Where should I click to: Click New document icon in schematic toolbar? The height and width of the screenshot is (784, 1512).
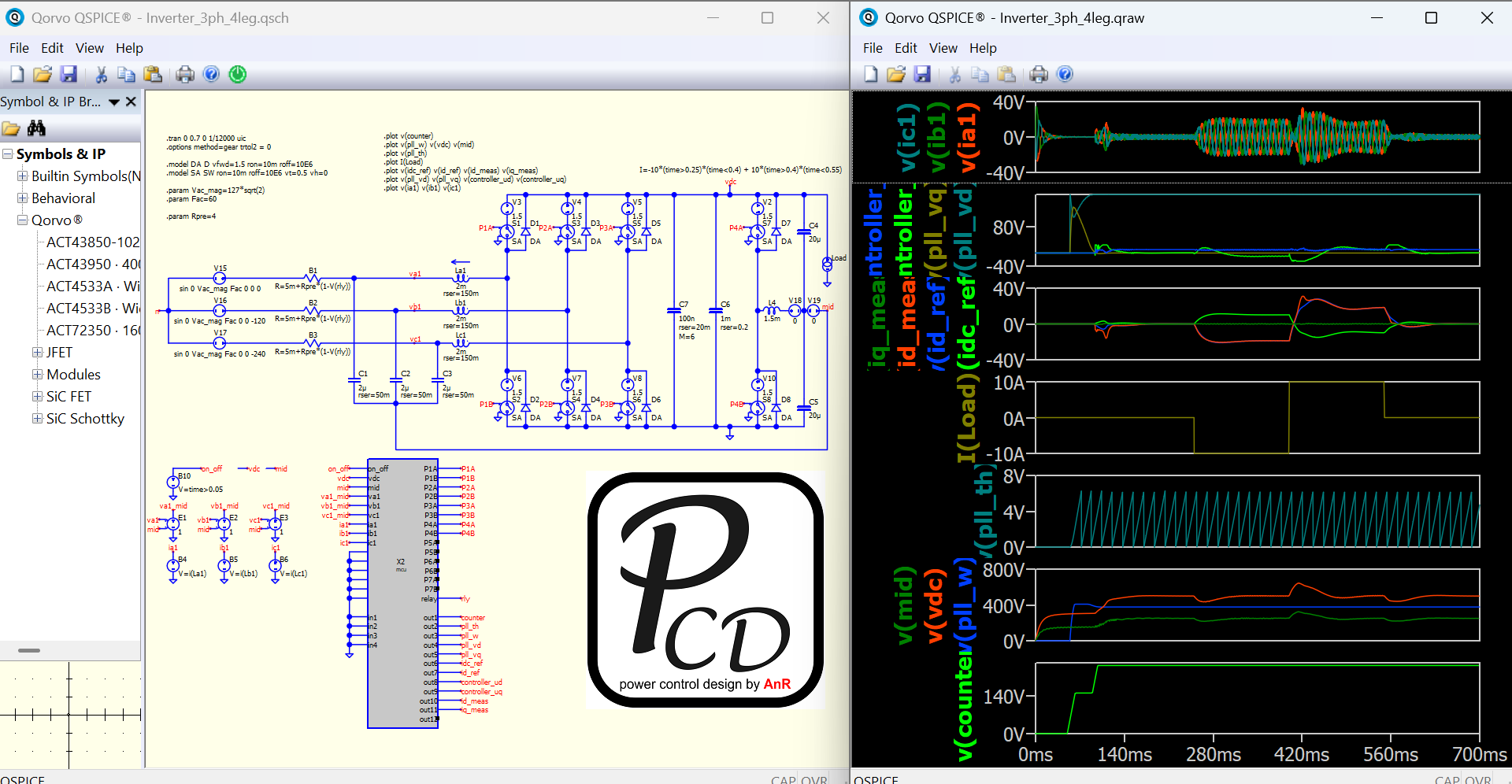tap(17, 74)
